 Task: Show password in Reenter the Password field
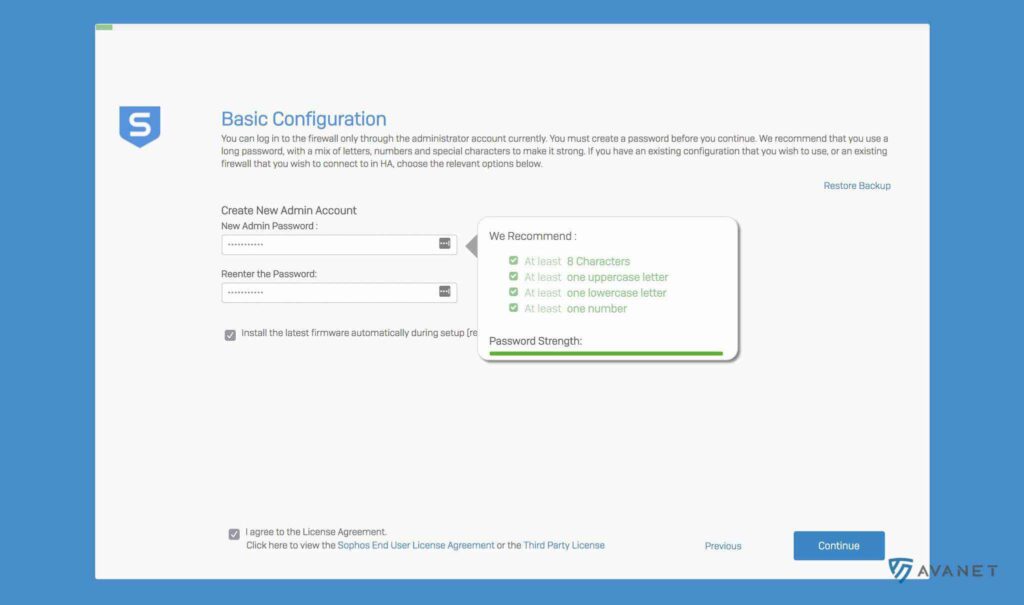(x=445, y=291)
